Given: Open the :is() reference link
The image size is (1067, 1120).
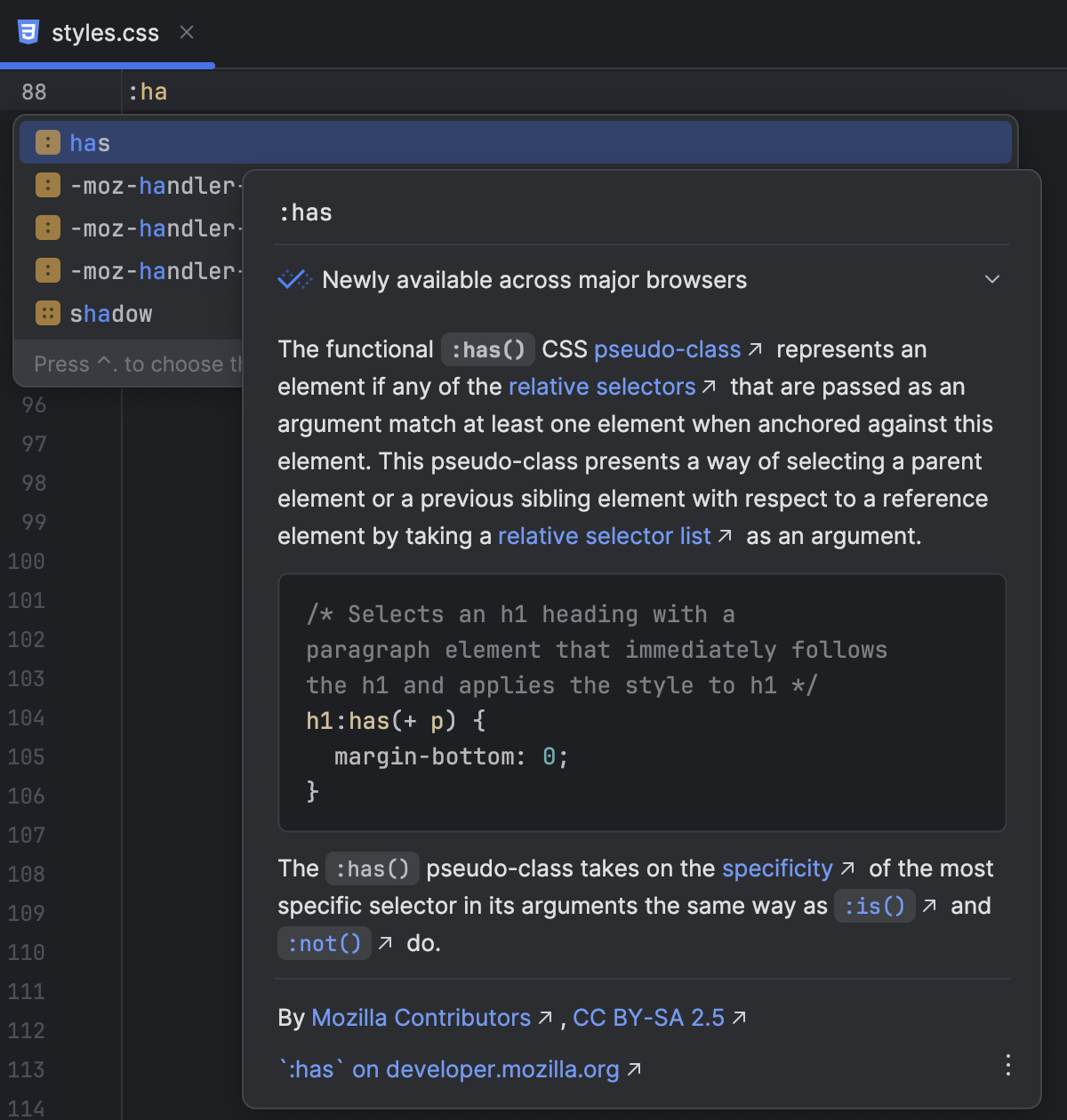Looking at the screenshot, I should pyautogui.click(x=874, y=906).
